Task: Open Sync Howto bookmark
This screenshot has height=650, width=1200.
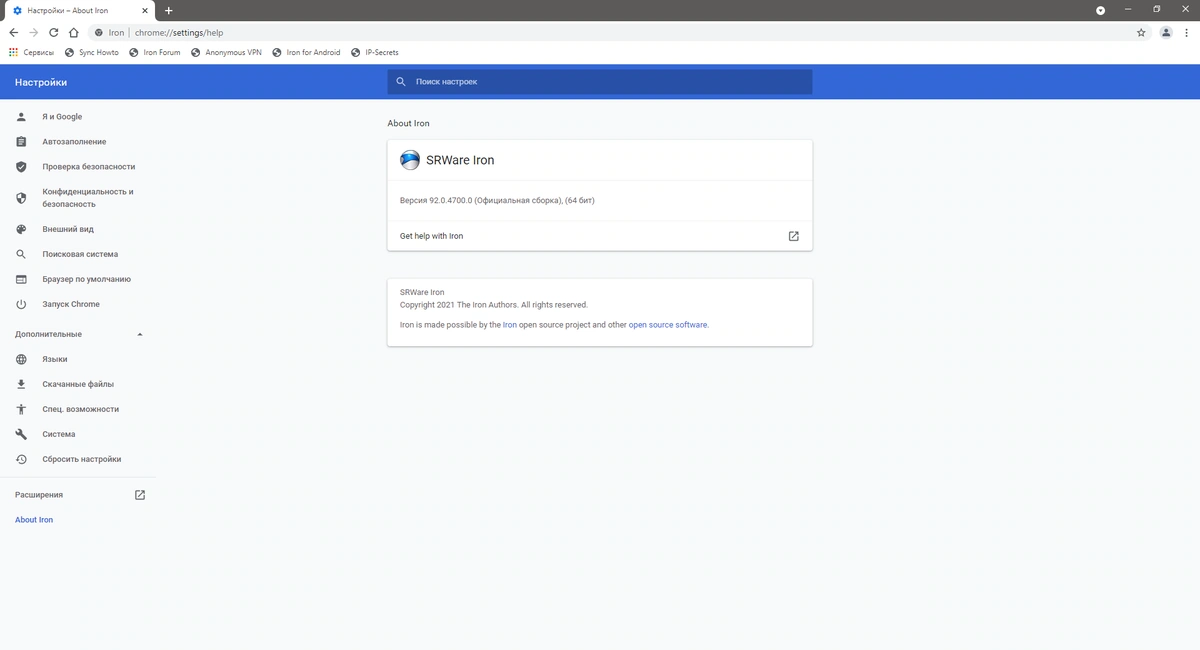Action: 91,52
